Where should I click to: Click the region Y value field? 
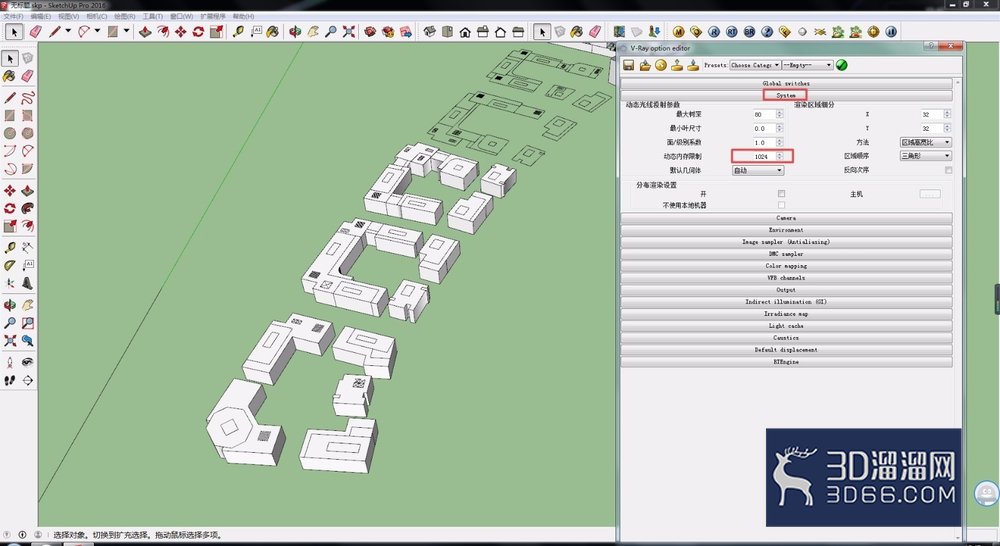[x=930, y=128]
